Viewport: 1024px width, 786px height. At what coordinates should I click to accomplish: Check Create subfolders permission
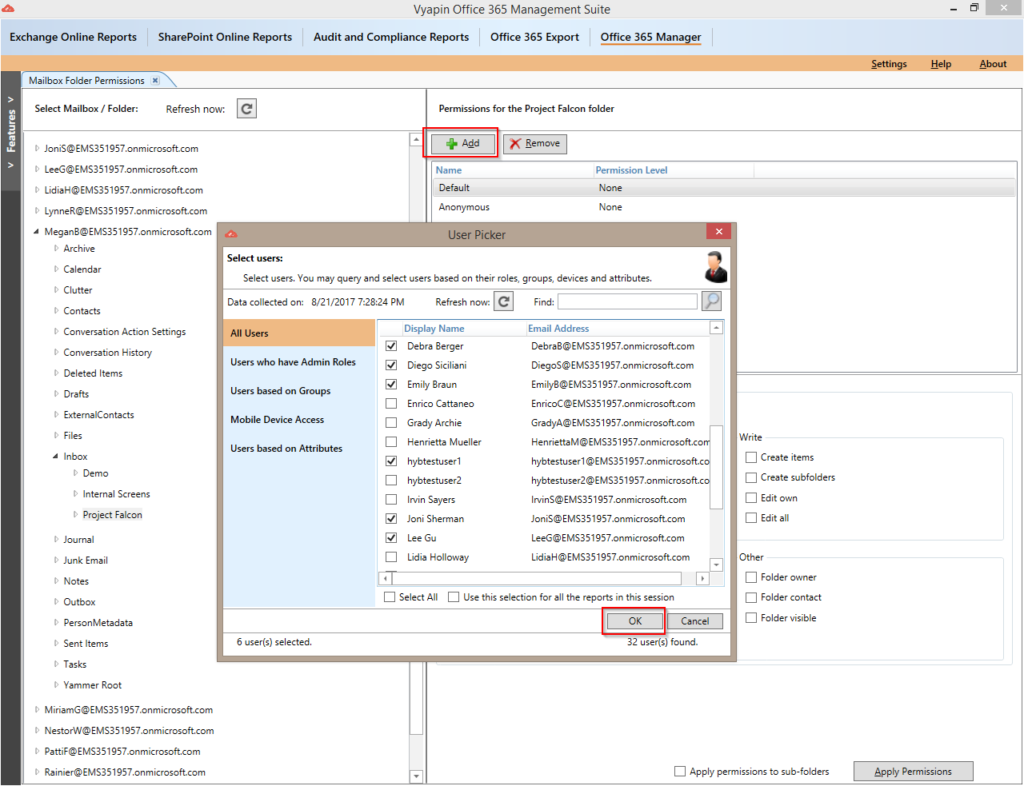(x=751, y=477)
